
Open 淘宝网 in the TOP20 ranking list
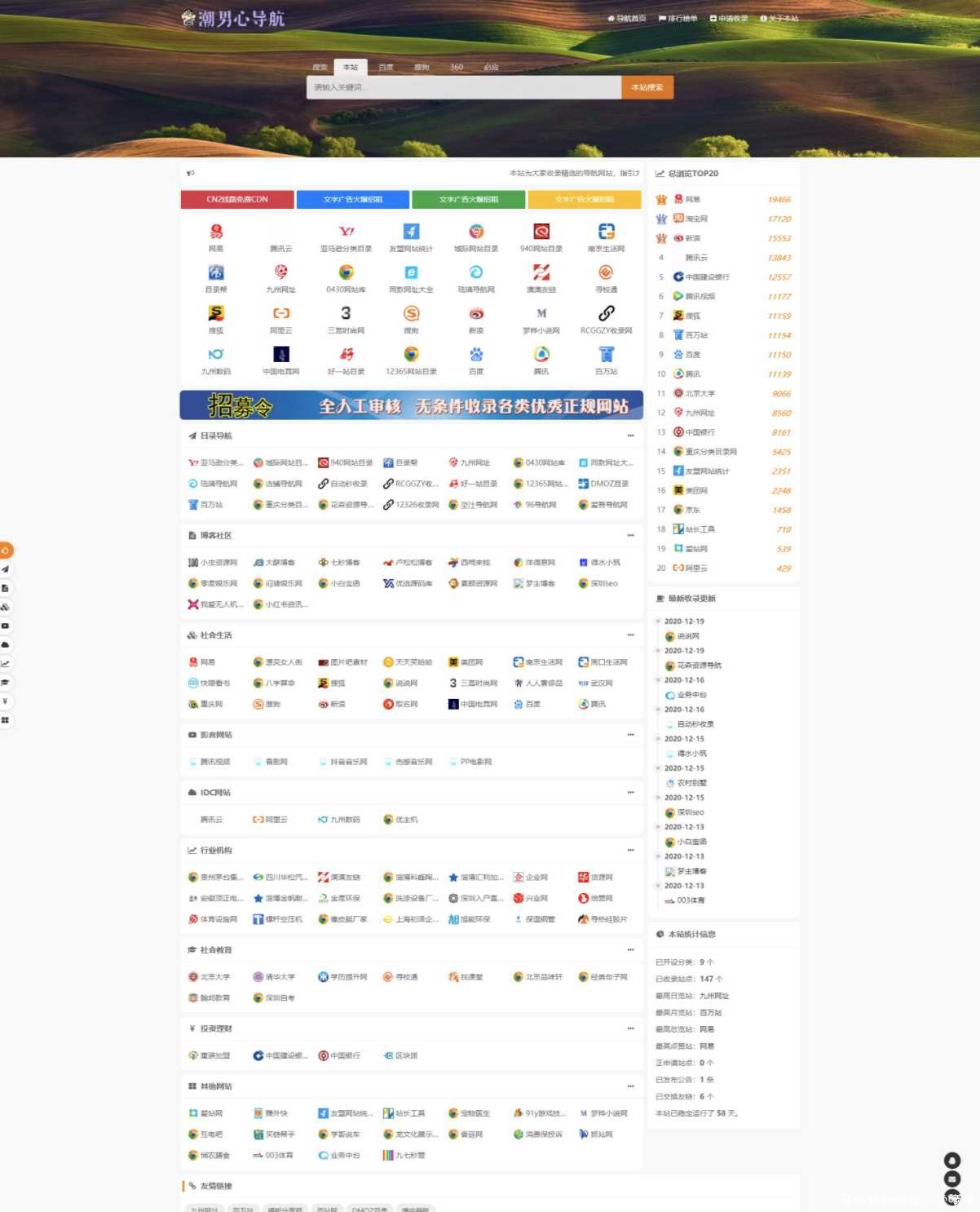click(x=696, y=219)
